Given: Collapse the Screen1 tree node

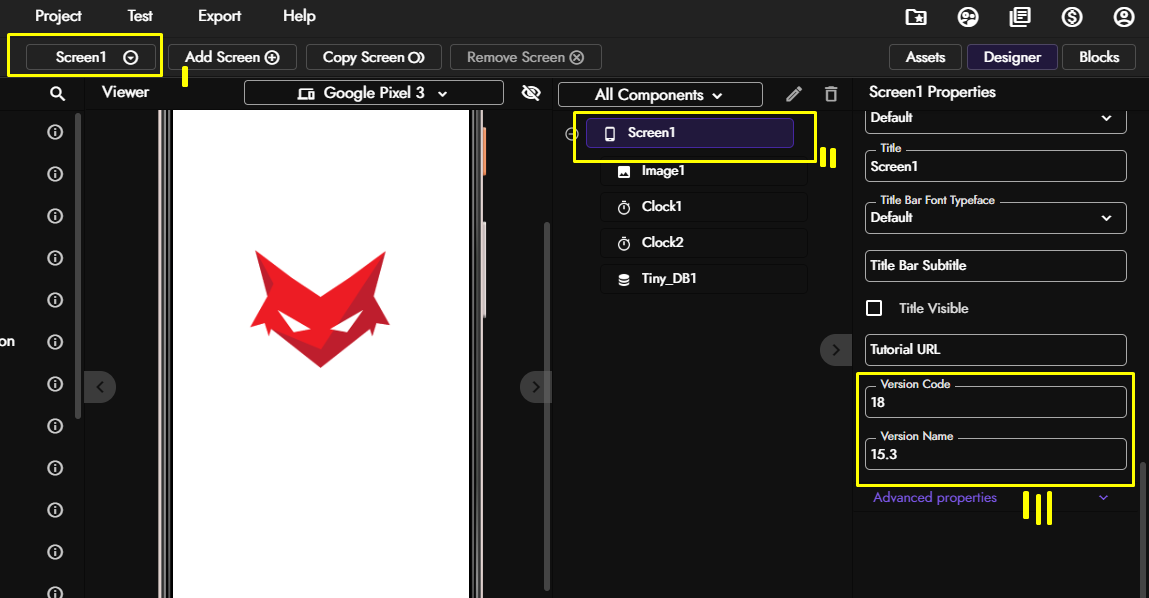Looking at the screenshot, I should pyautogui.click(x=572, y=133).
